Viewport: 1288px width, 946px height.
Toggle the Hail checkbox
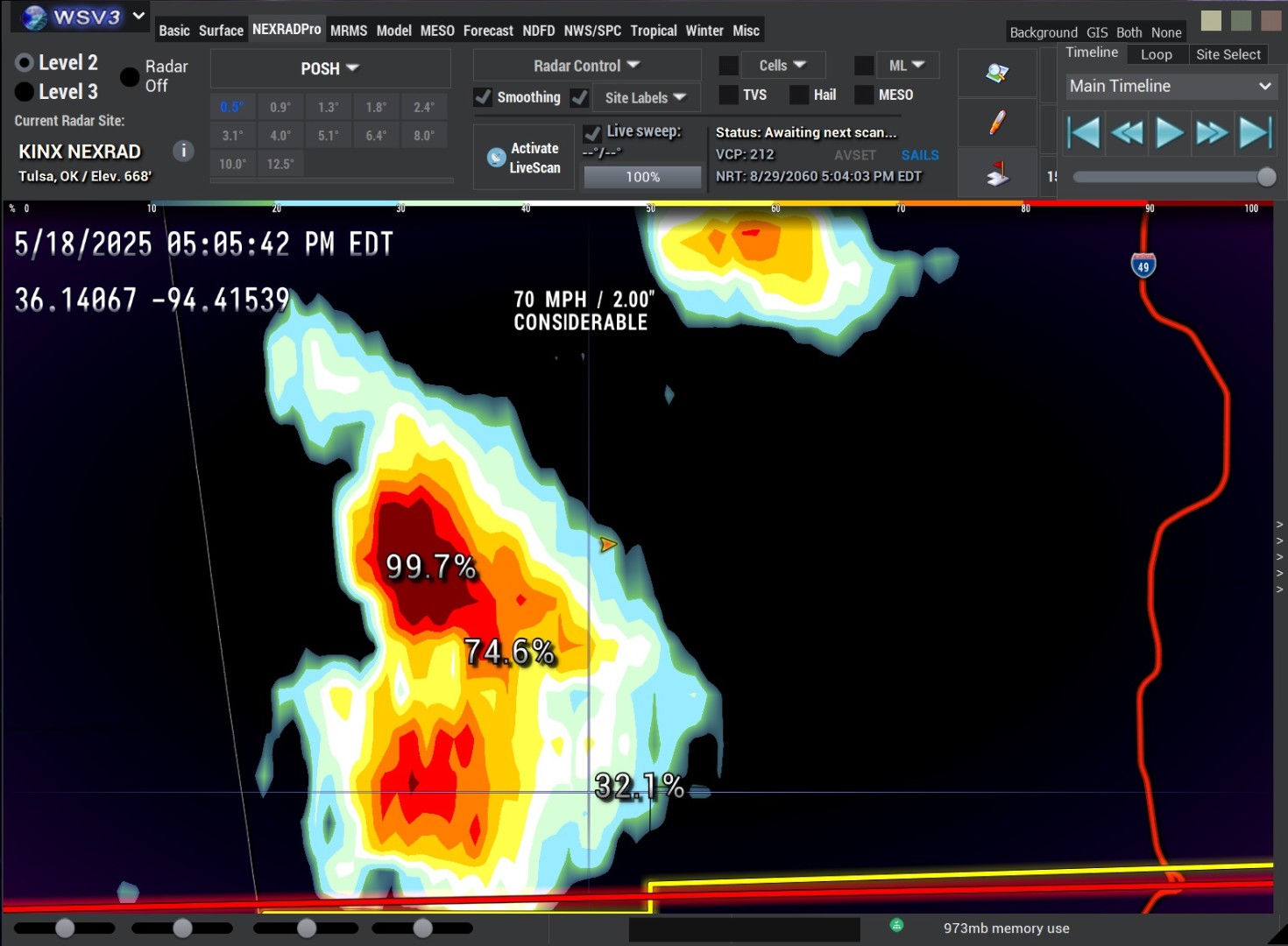tap(798, 95)
